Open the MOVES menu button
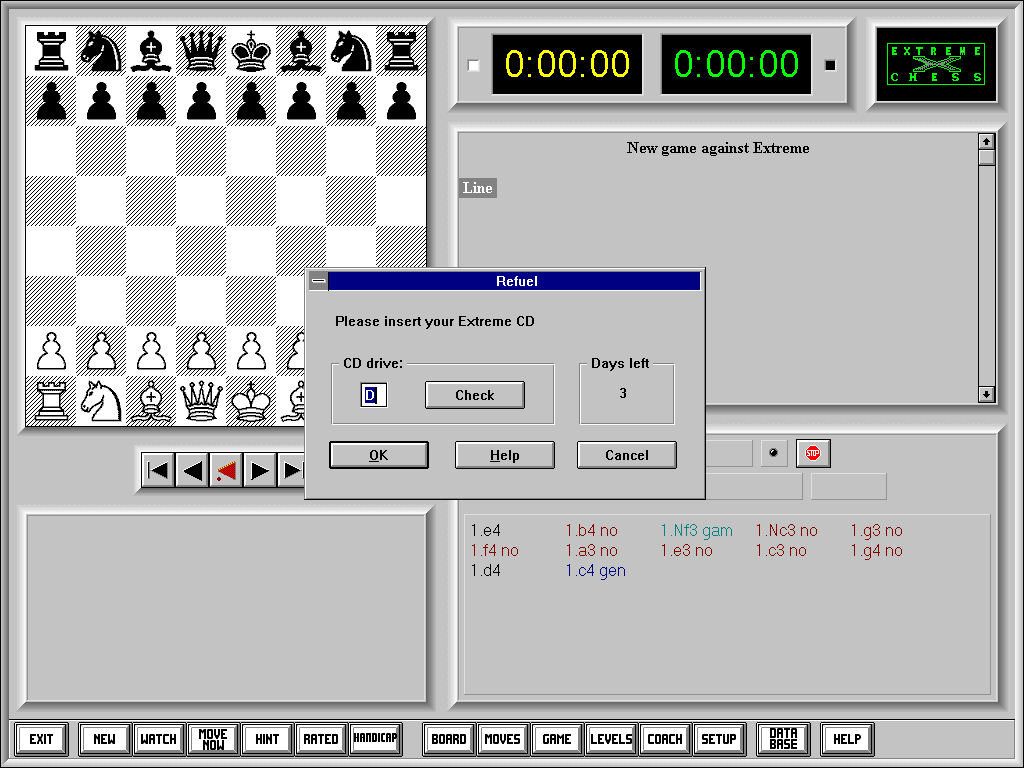 pos(502,739)
